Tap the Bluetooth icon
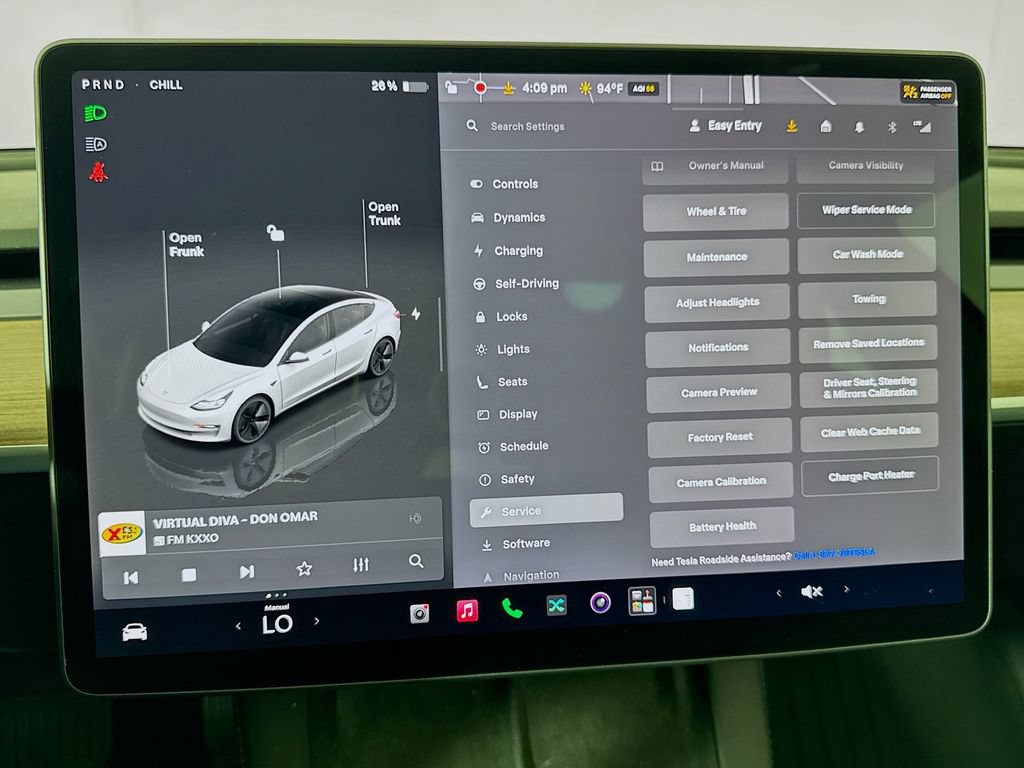1024x768 pixels. [x=892, y=127]
